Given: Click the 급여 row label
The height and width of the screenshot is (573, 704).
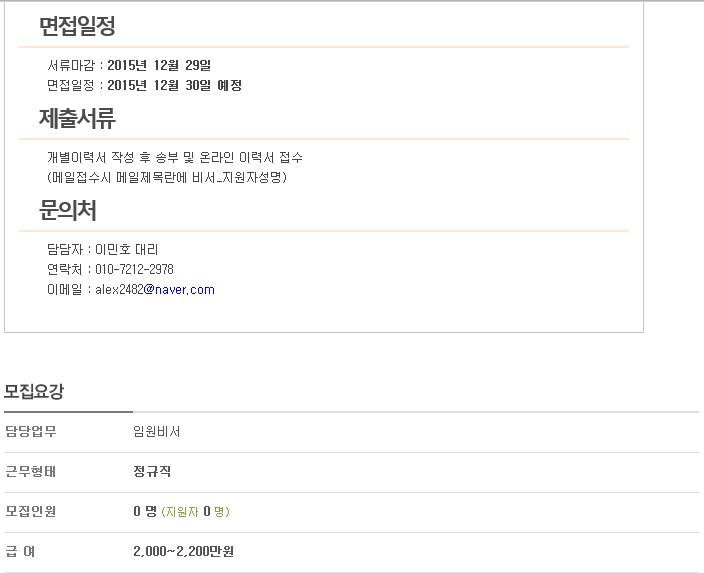Looking at the screenshot, I should [20, 551].
